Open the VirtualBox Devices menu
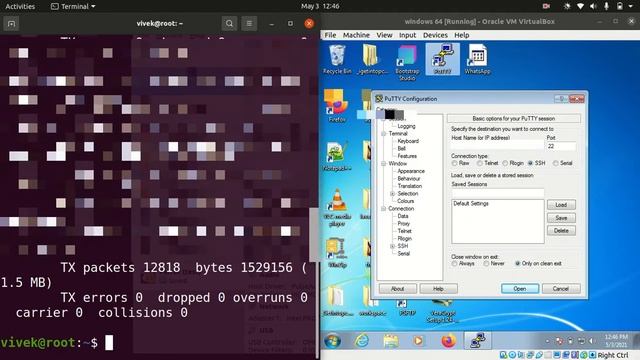This screenshot has width=640, height=360. [435, 35]
